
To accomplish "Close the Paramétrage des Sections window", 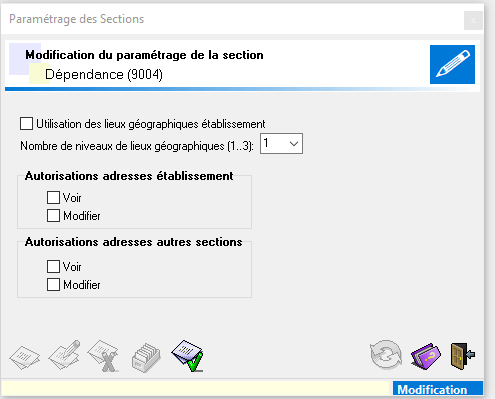I will point(473,21).
